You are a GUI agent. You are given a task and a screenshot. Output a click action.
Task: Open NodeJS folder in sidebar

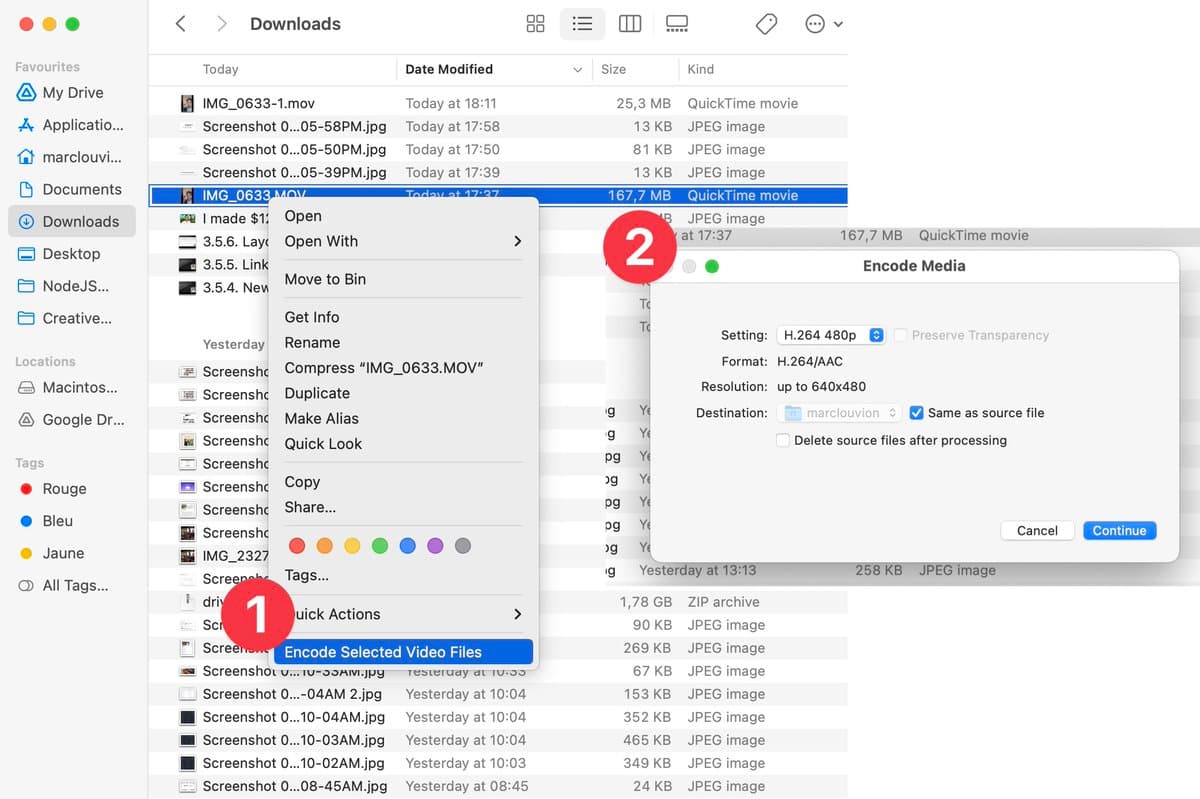pos(72,286)
